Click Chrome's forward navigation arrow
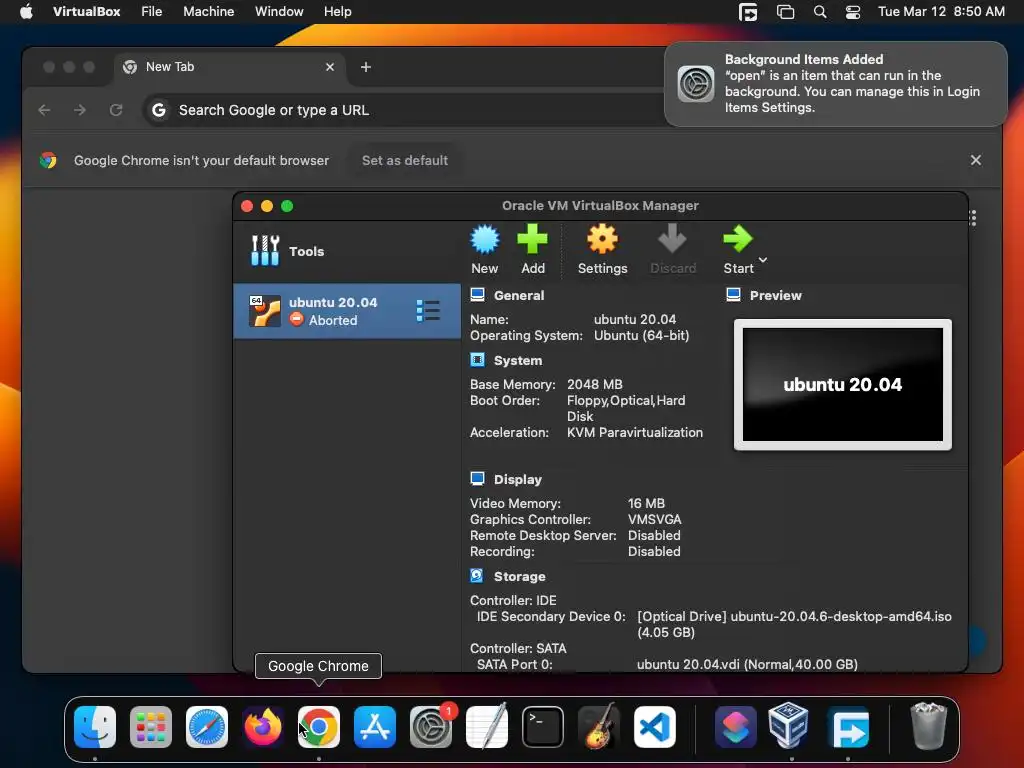Image resolution: width=1024 pixels, height=768 pixels. coord(80,110)
